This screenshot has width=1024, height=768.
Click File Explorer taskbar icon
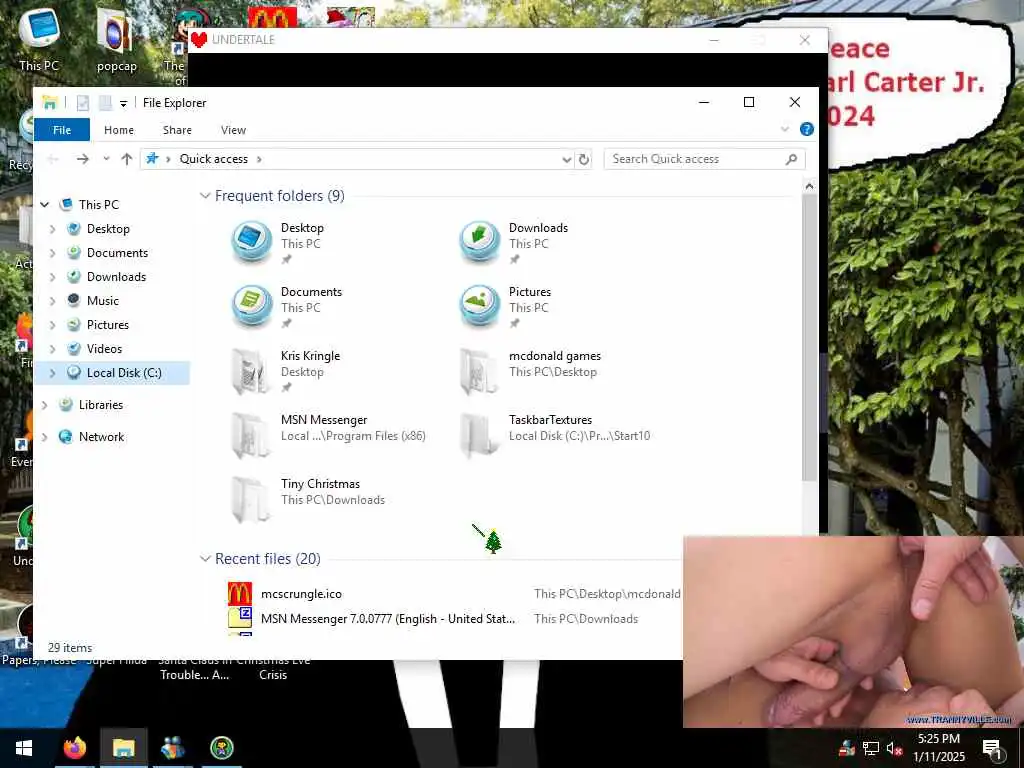point(123,748)
